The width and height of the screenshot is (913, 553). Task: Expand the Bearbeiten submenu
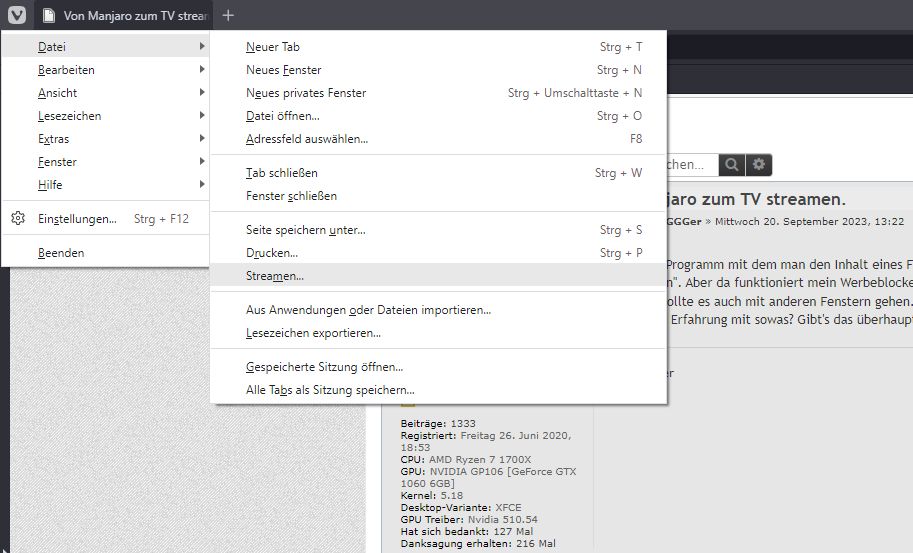pos(66,70)
